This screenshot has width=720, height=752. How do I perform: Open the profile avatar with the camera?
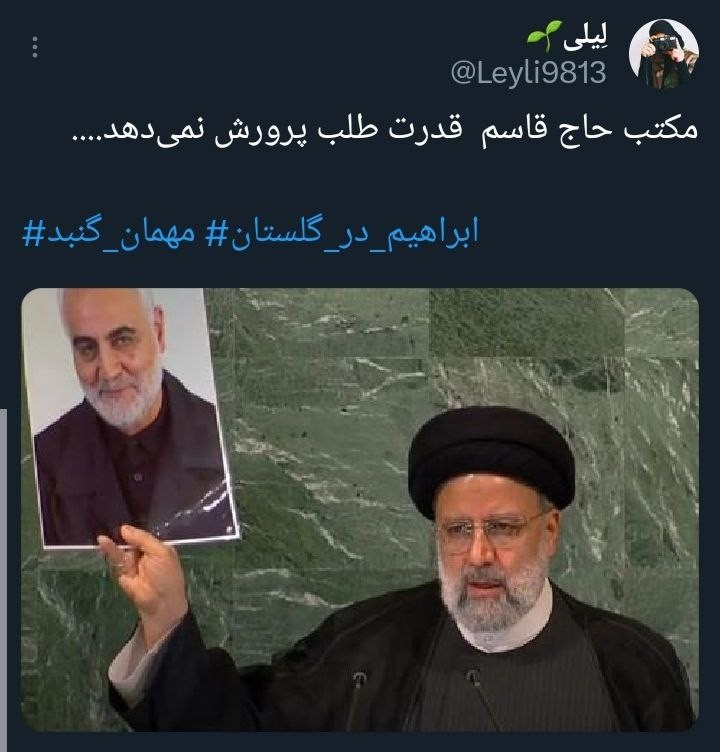point(664,54)
